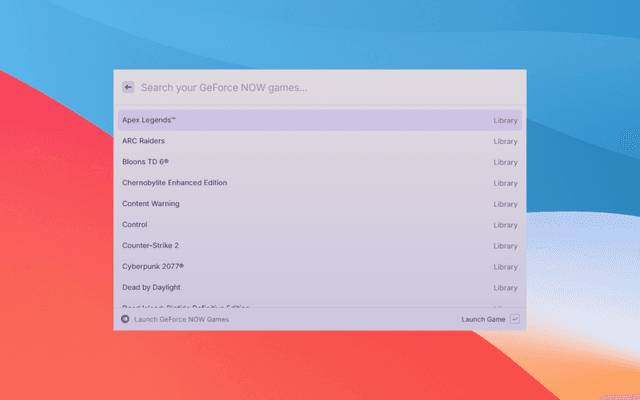The width and height of the screenshot is (640, 400).
Task: Pick Cyberpunk 2077 from the games list
Action: click(x=320, y=267)
